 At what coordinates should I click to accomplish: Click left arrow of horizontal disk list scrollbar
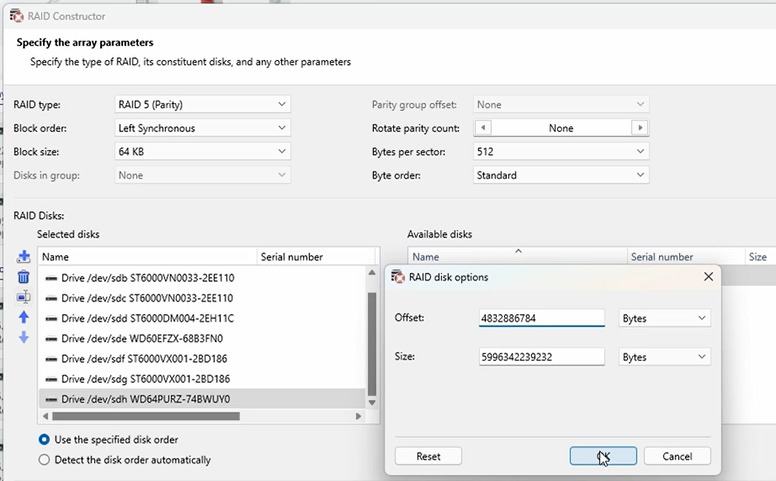pos(45,416)
